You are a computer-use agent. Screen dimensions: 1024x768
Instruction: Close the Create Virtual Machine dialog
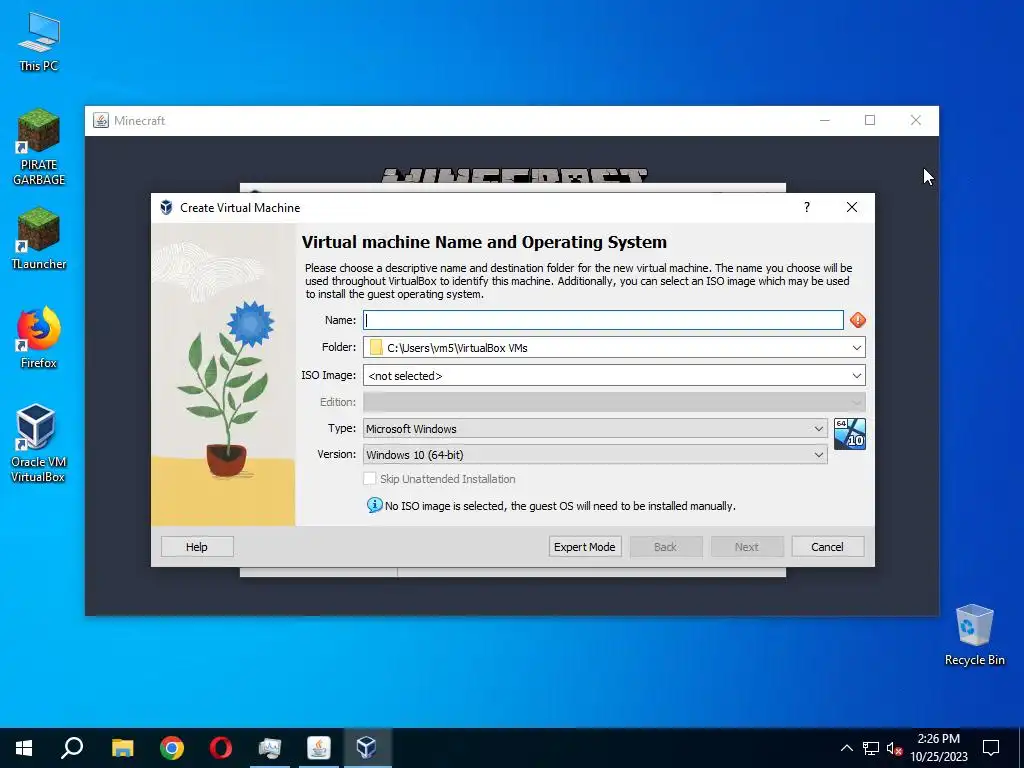[x=852, y=207]
